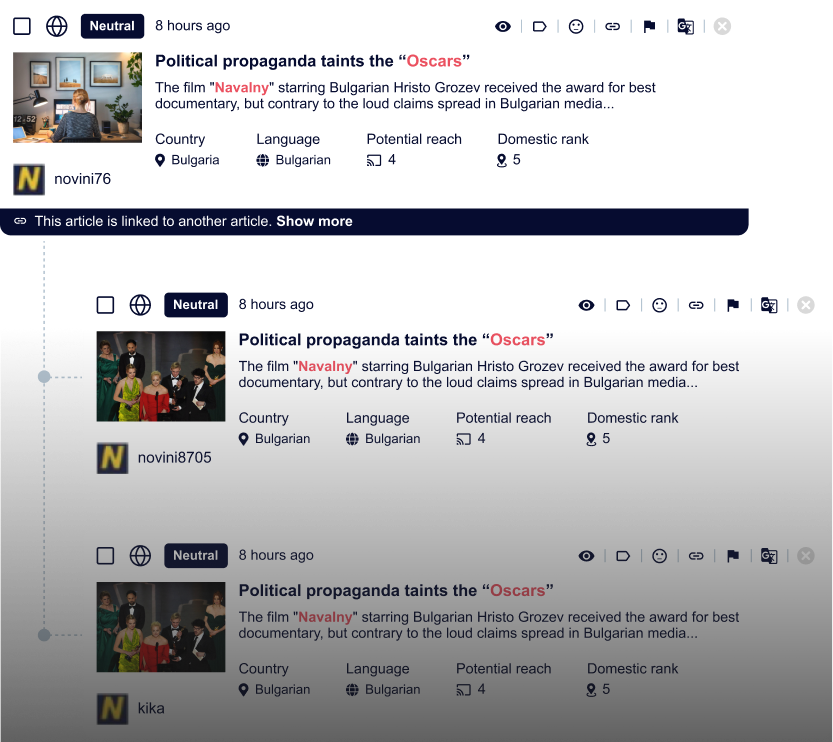The height and width of the screenshot is (742, 833).
Task: Click the link icon on the novini76 article
Action: 613,26
